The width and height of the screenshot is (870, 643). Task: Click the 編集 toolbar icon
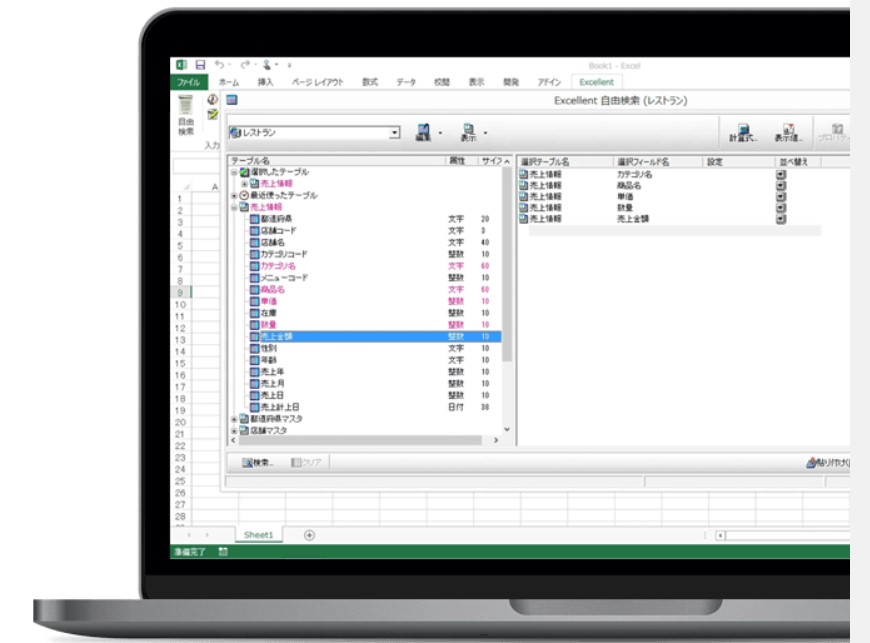point(423,132)
